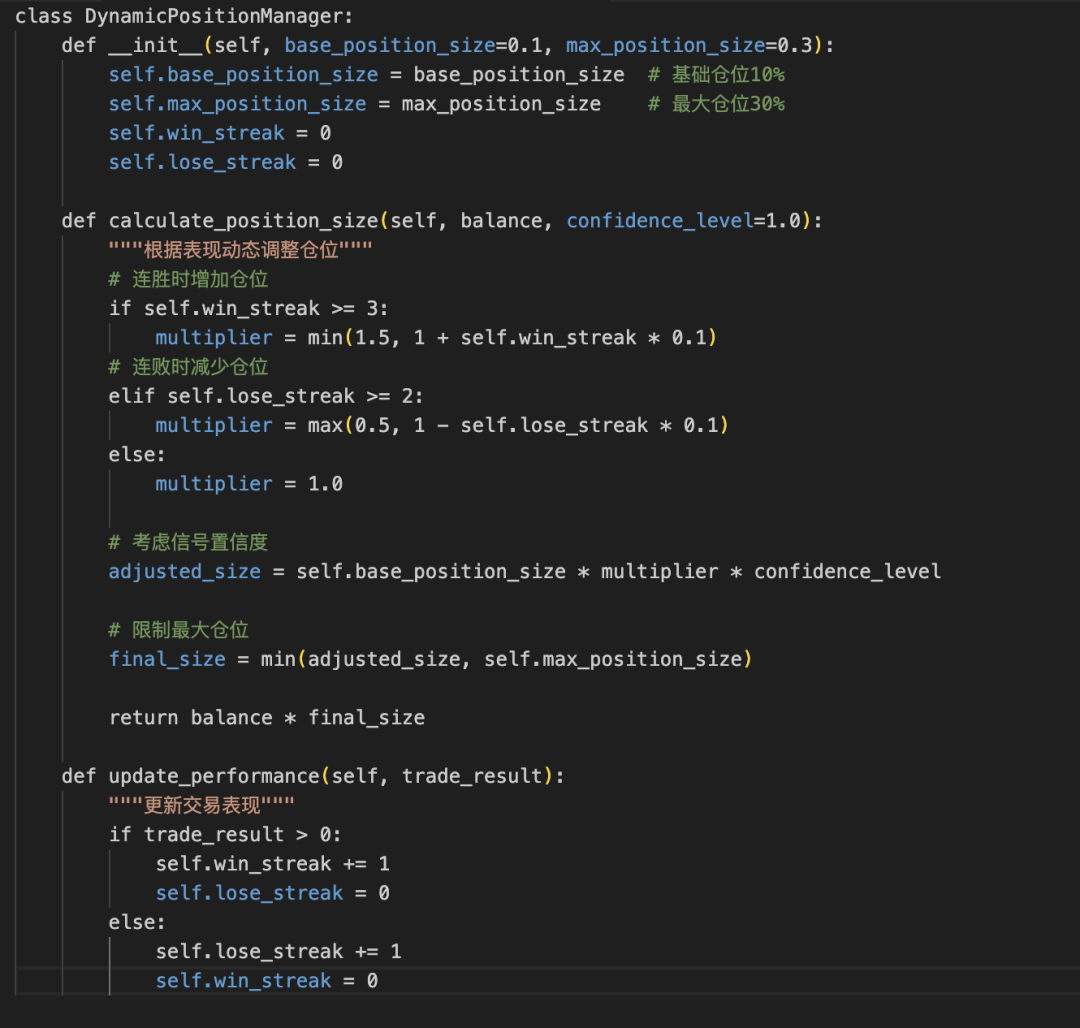
Task: Click the else: line in update_performance
Action: coord(137,923)
